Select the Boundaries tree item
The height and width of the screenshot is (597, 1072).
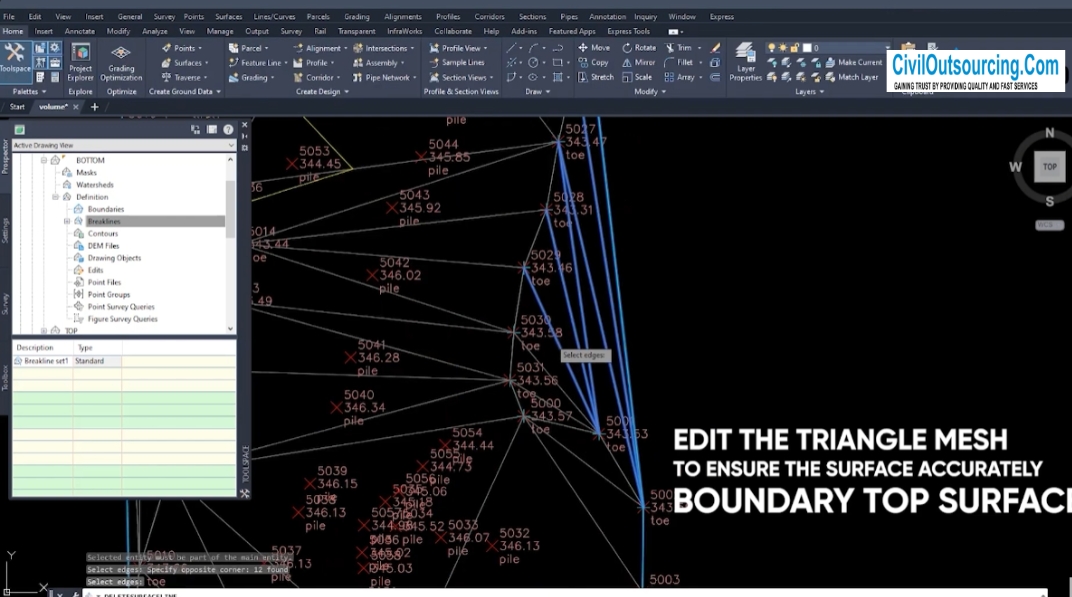pos(106,209)
